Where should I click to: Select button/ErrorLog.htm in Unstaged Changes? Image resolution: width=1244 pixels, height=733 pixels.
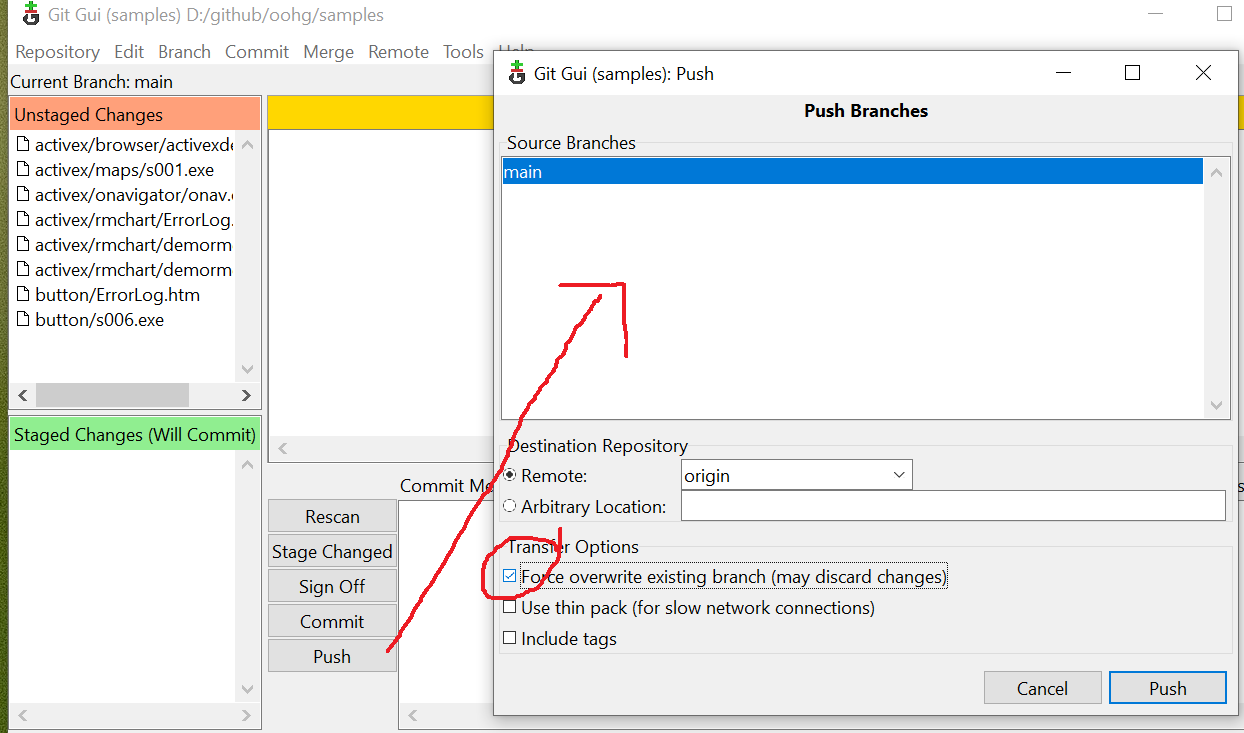[117, 295]
